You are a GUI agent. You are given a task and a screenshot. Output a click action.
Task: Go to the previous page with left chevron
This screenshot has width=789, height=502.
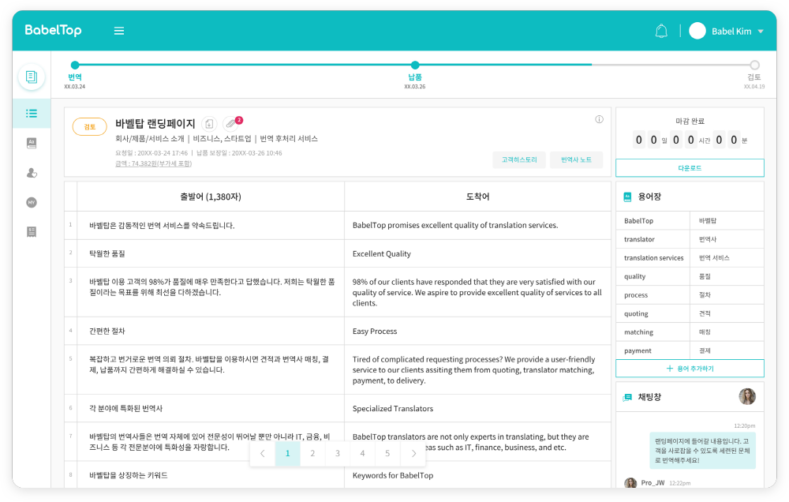262,454
